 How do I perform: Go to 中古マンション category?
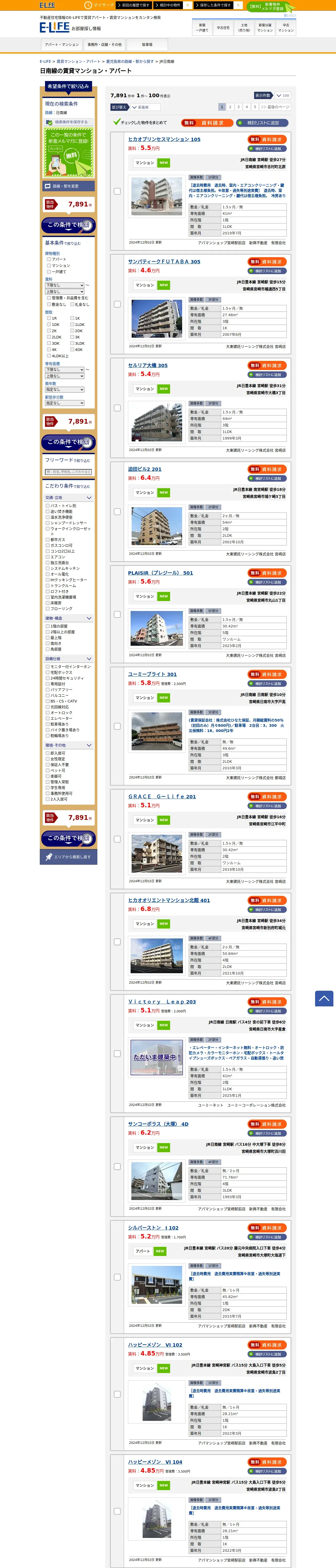pos(286,28)
